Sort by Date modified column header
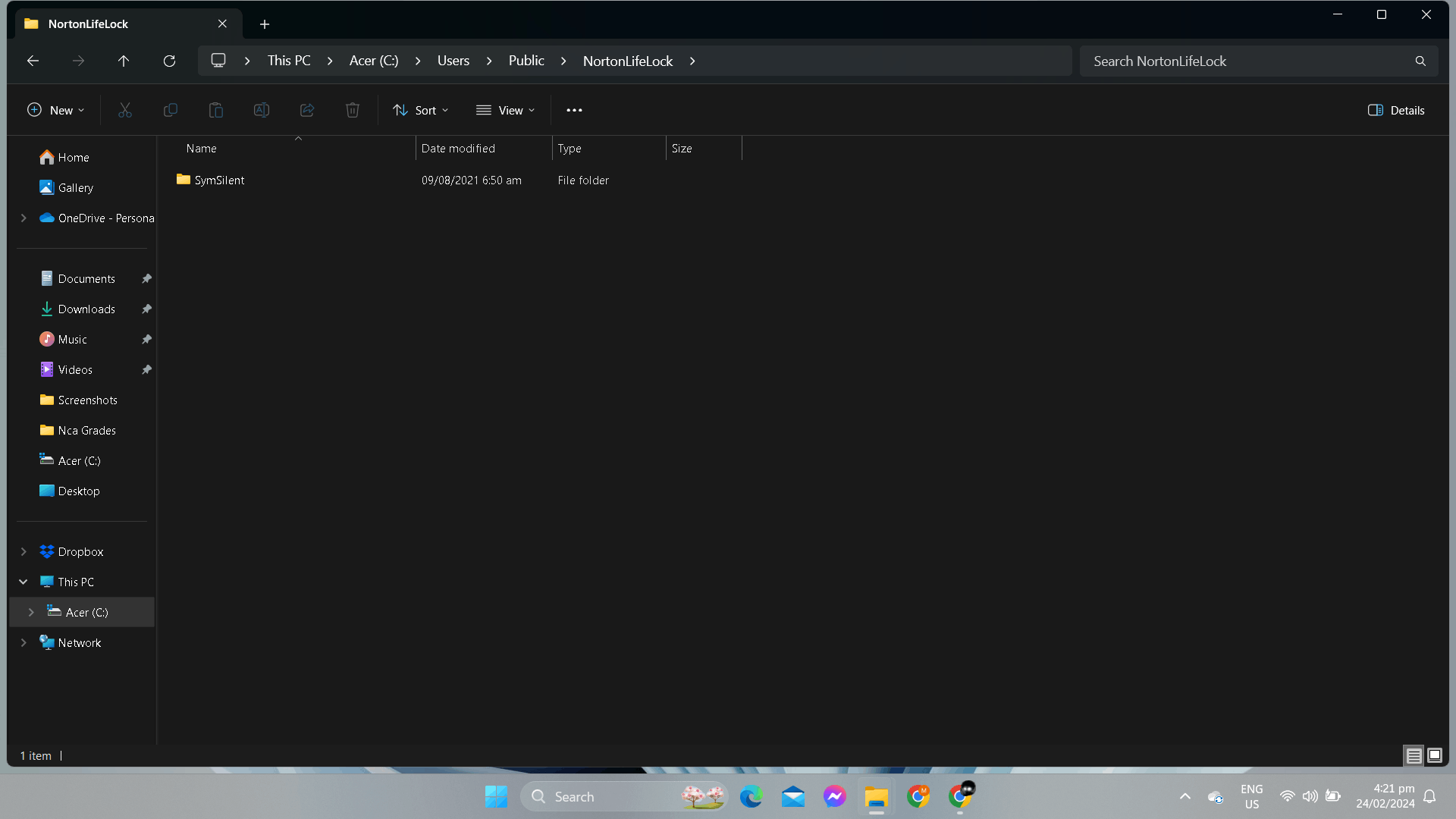The width and height of the screenshot is (1456, 819). 458,149
